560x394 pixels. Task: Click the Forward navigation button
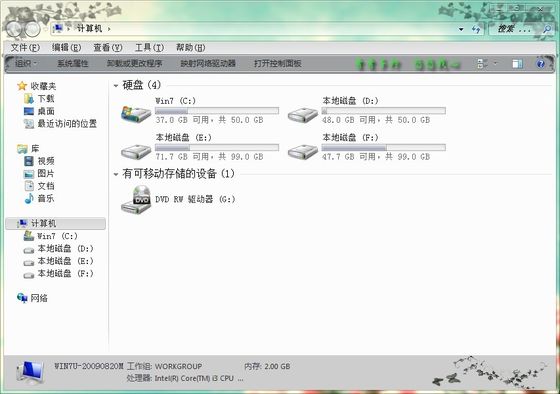pyautogui.click(x=32, y=29)
